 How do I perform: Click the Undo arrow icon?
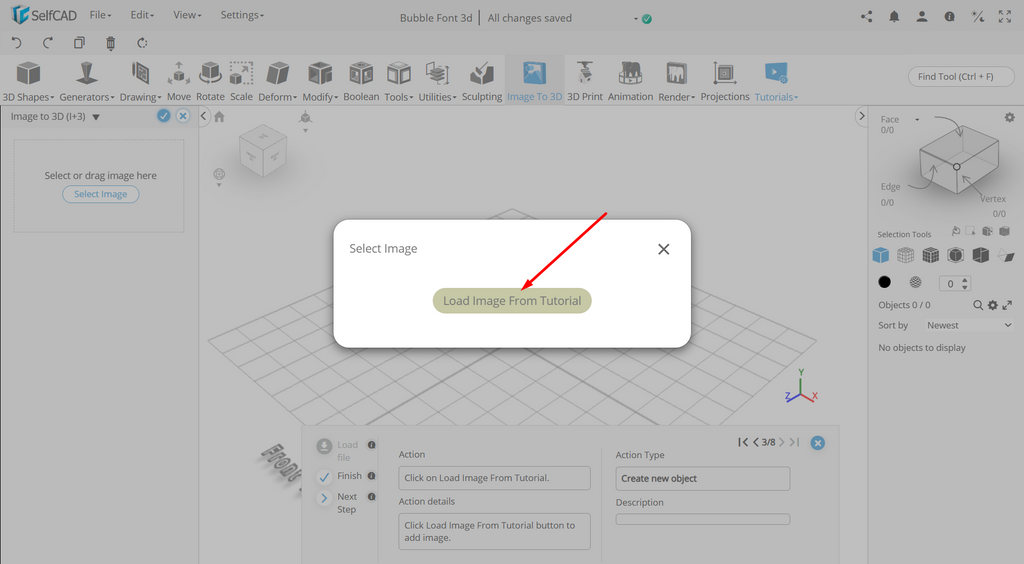pyautogui.click(x=17, y=43)
